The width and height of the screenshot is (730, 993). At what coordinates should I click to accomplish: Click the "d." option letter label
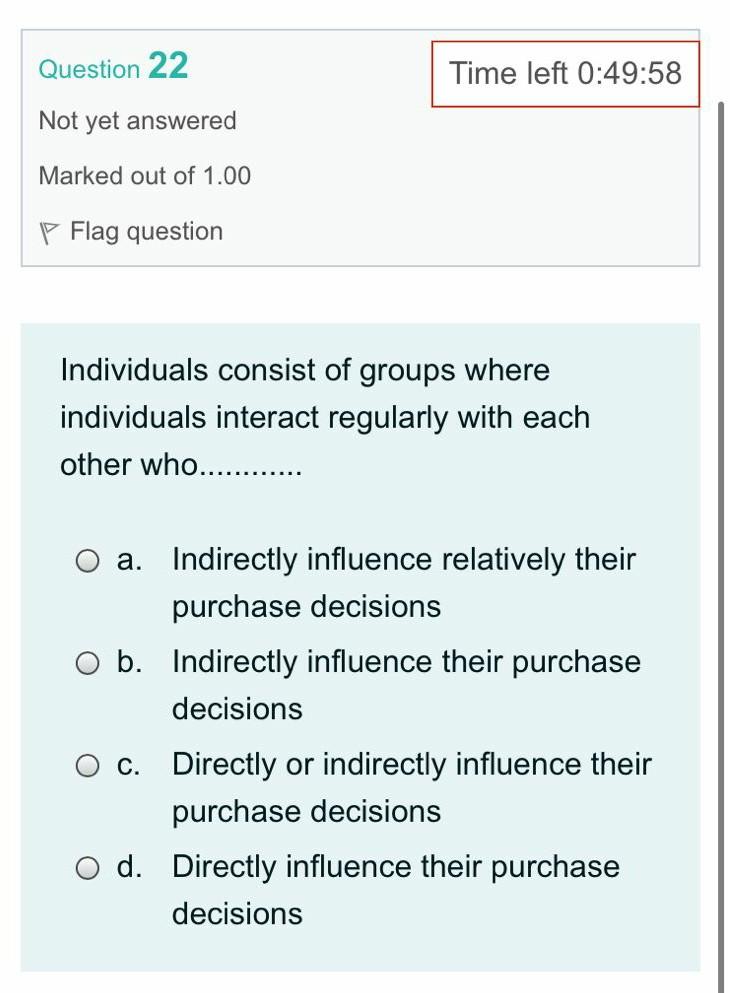click(x=128, y=867)
